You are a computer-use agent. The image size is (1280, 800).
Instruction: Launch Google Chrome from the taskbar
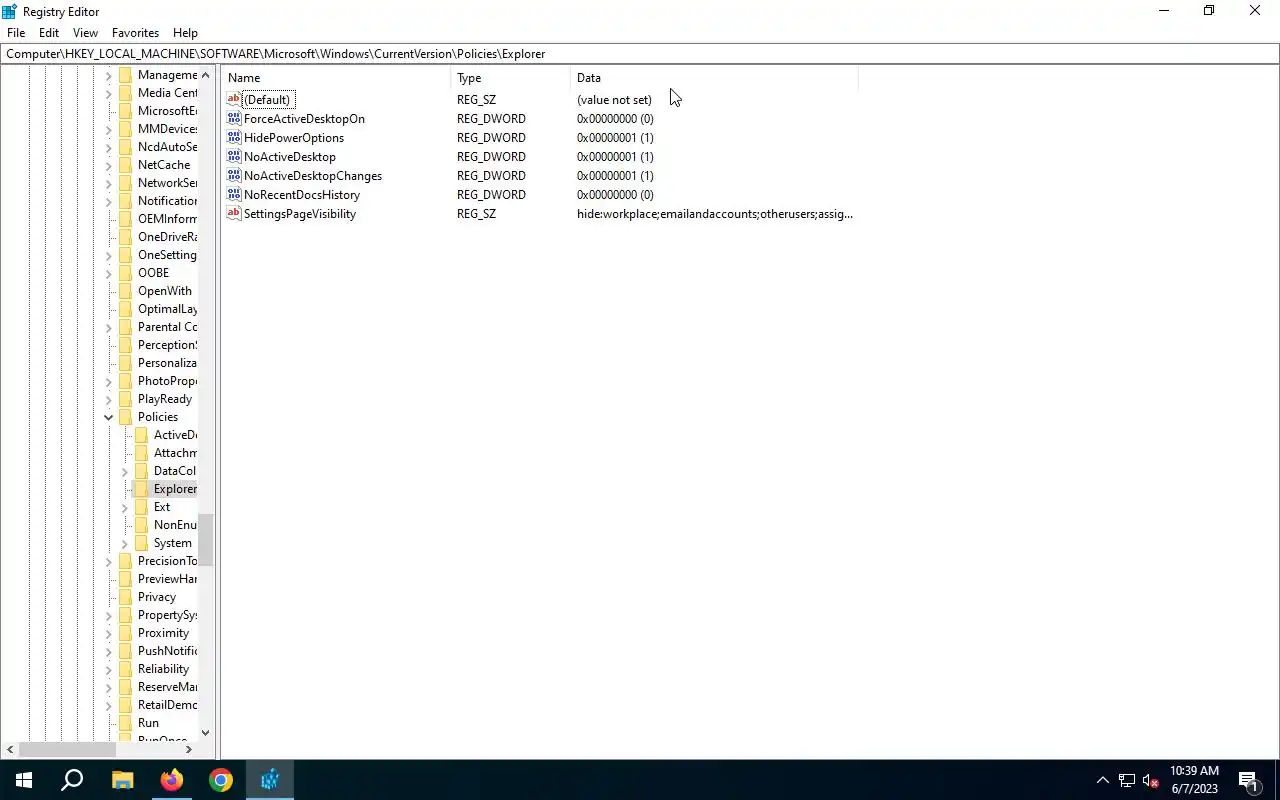pyautogui.click(x=220, y=780)
